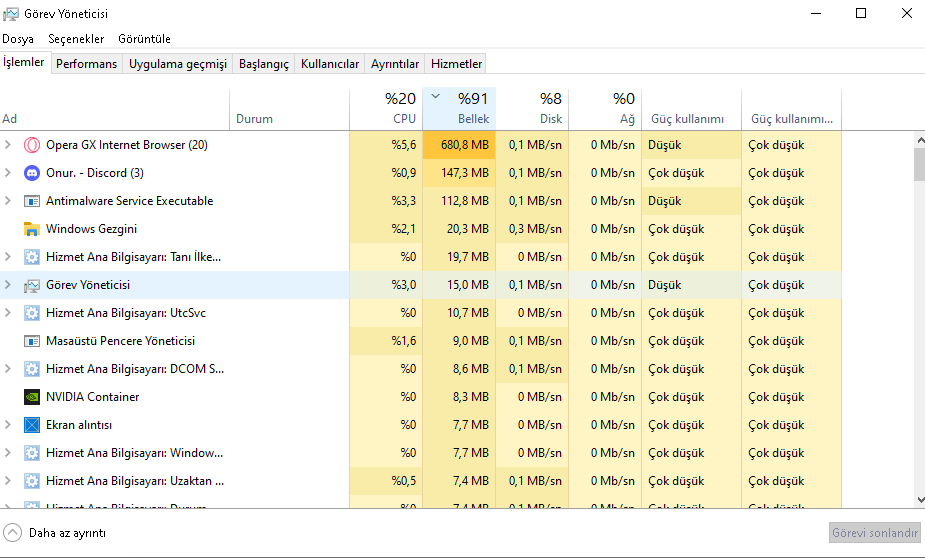Click the Antimalware Service Executable icon
The height and width of the screenshot is (558, 925).
pyautogui.click(x=31, y=201)
